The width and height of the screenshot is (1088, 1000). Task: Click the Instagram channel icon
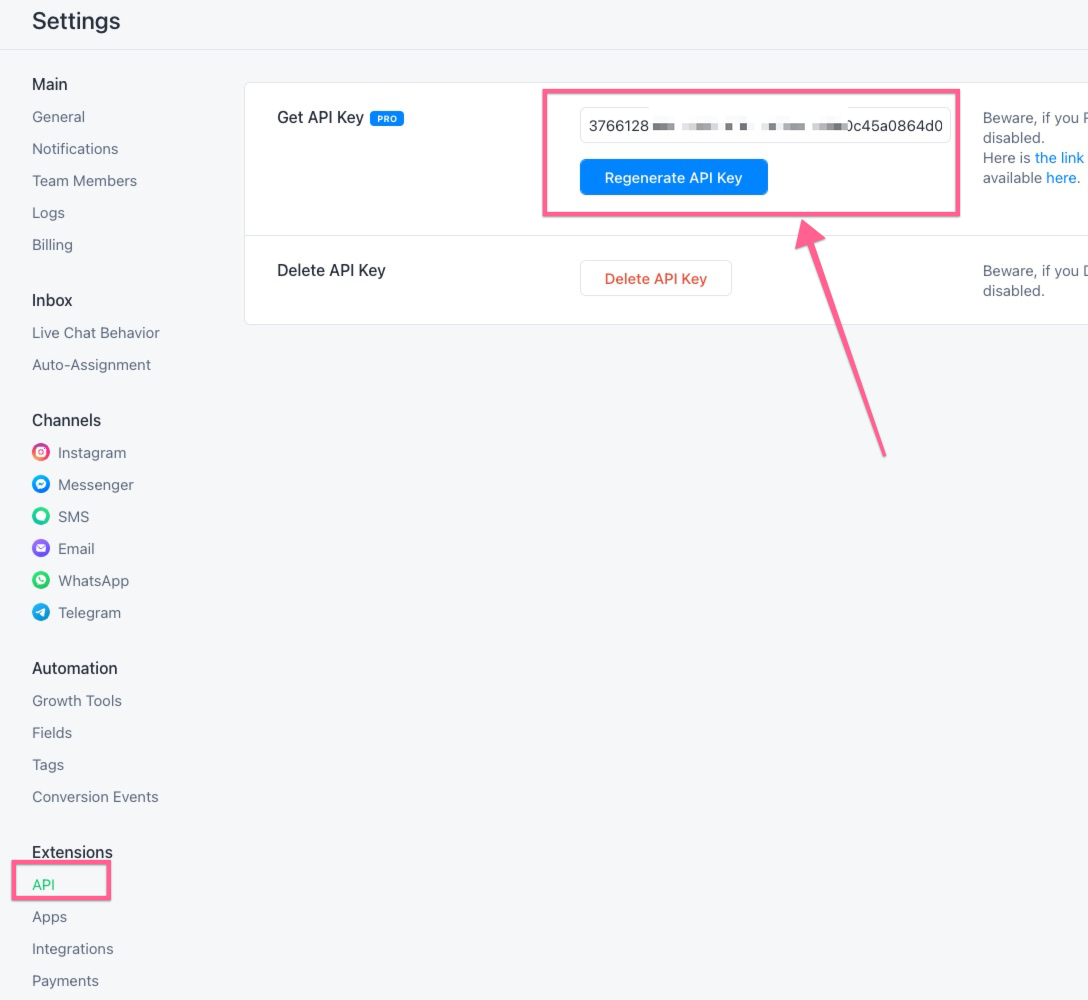41,452
